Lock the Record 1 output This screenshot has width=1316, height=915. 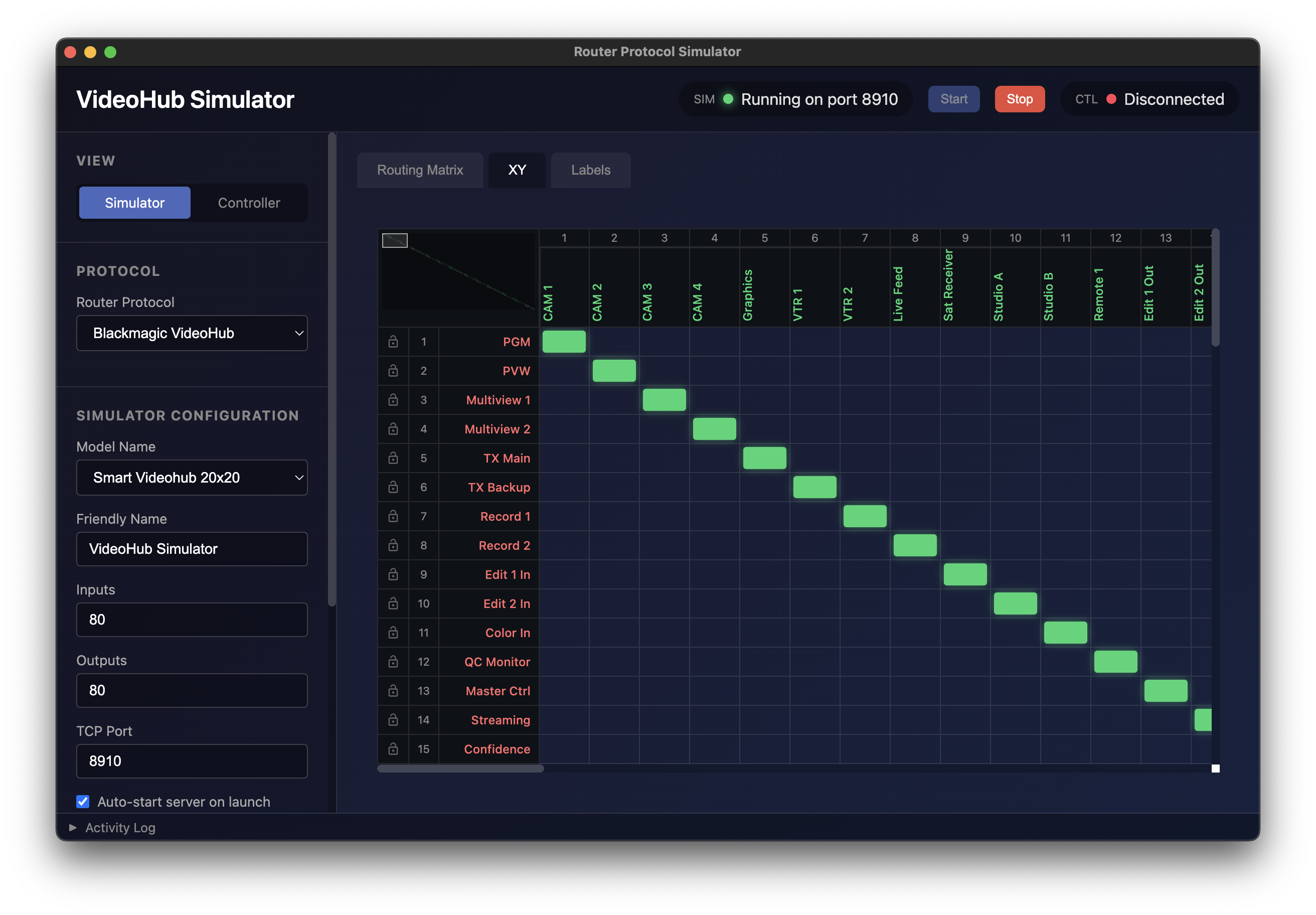click(393, 516)
